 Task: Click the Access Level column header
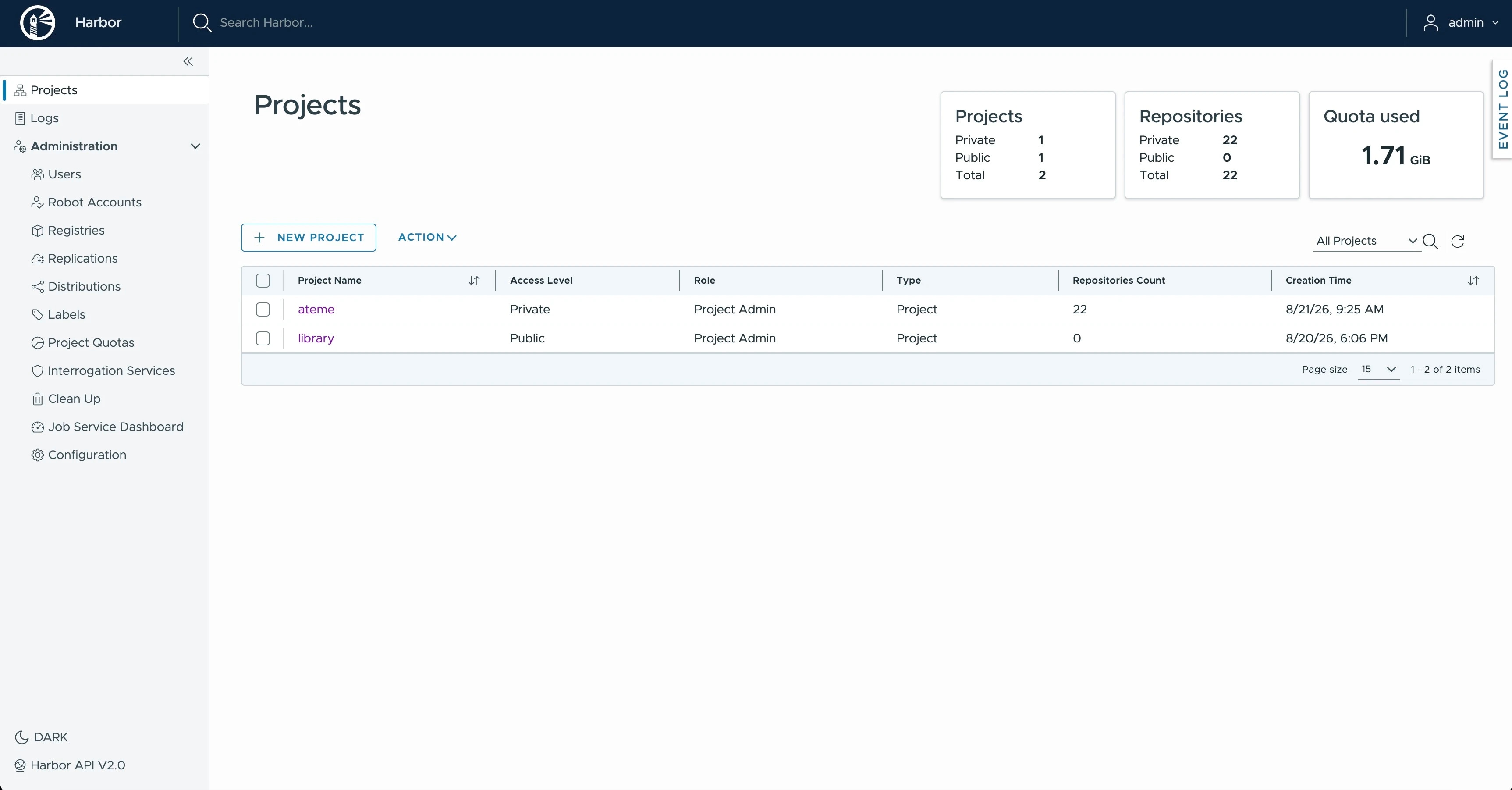click(x=541, y=281)
